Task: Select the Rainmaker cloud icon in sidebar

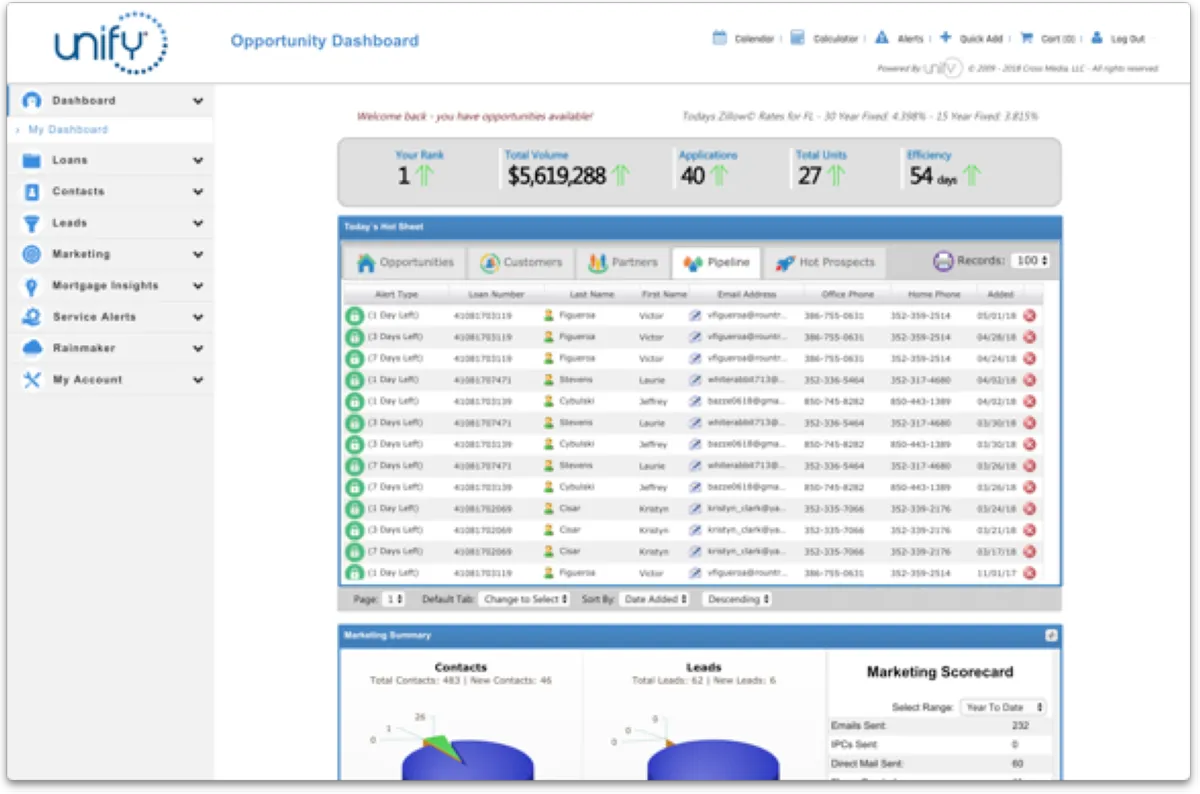Action: click(x=32, y=348)
